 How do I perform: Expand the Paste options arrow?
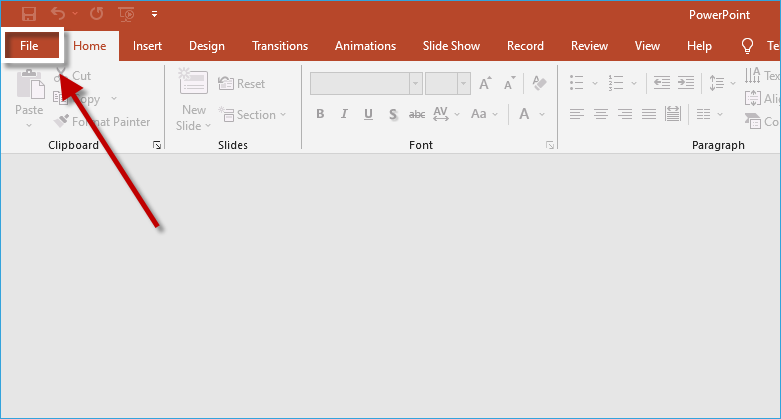[x=29, y=126]
